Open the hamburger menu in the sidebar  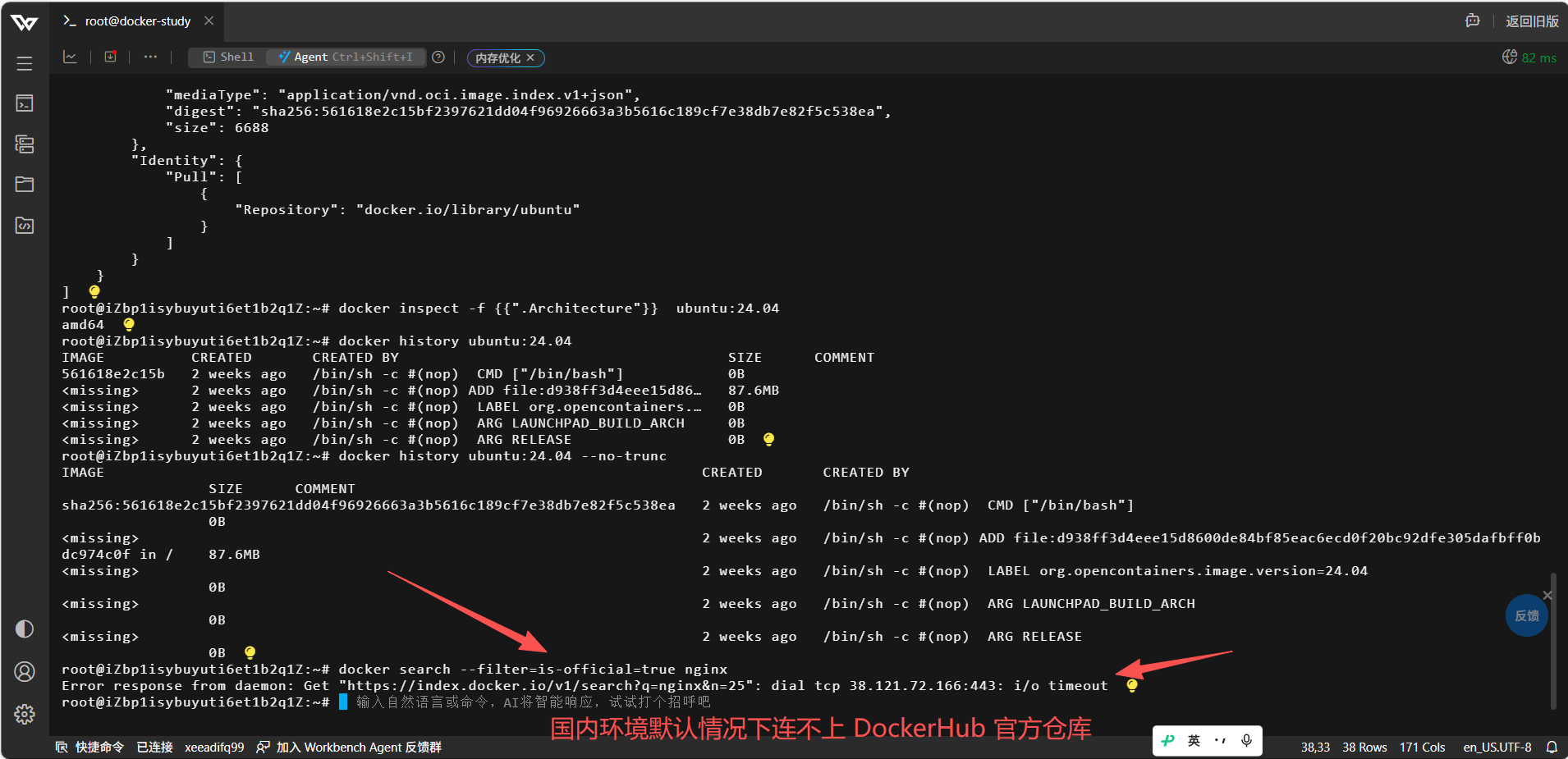25,63
